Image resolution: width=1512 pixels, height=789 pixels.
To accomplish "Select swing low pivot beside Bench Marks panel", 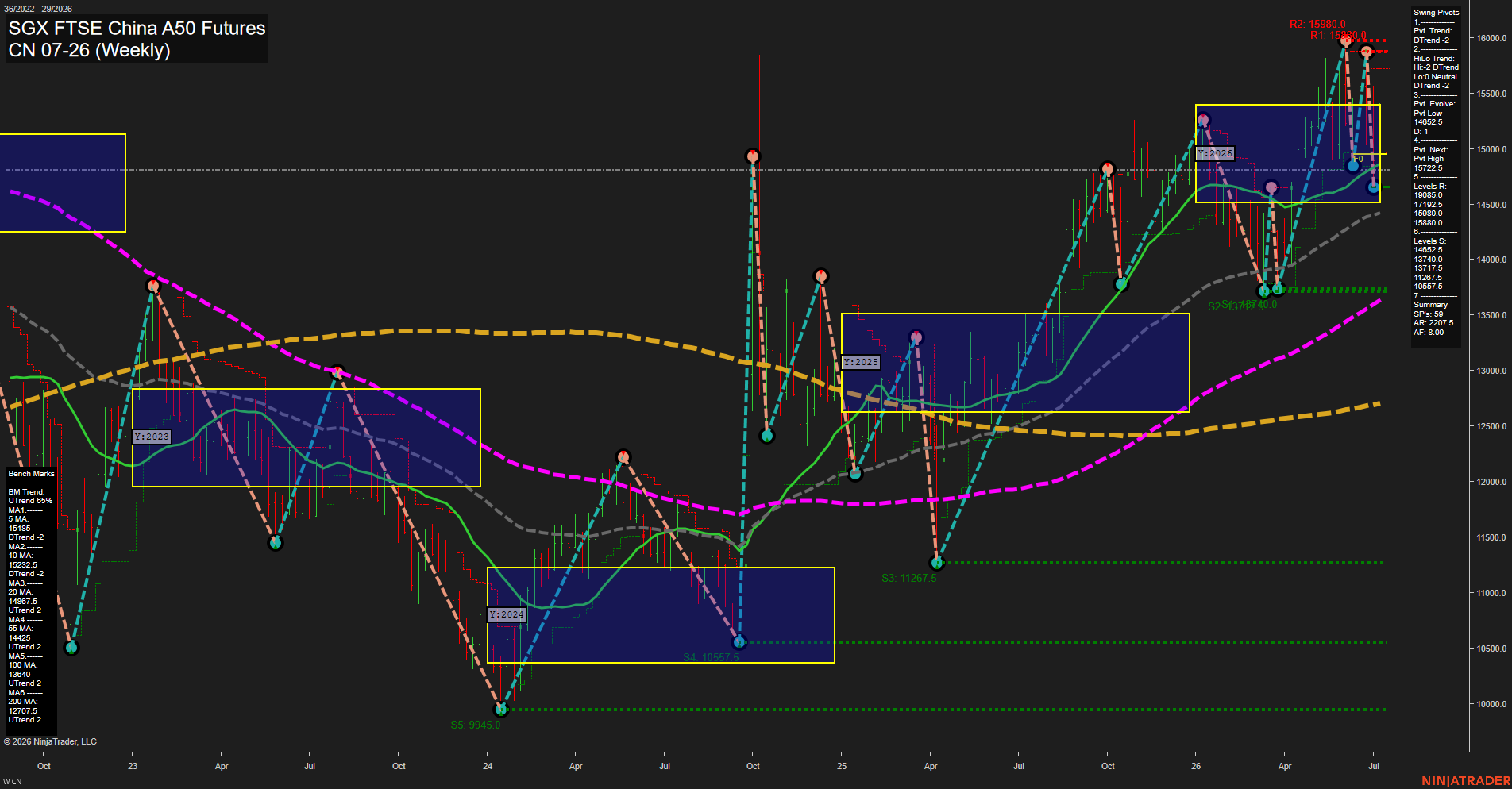I will [71, 648].
